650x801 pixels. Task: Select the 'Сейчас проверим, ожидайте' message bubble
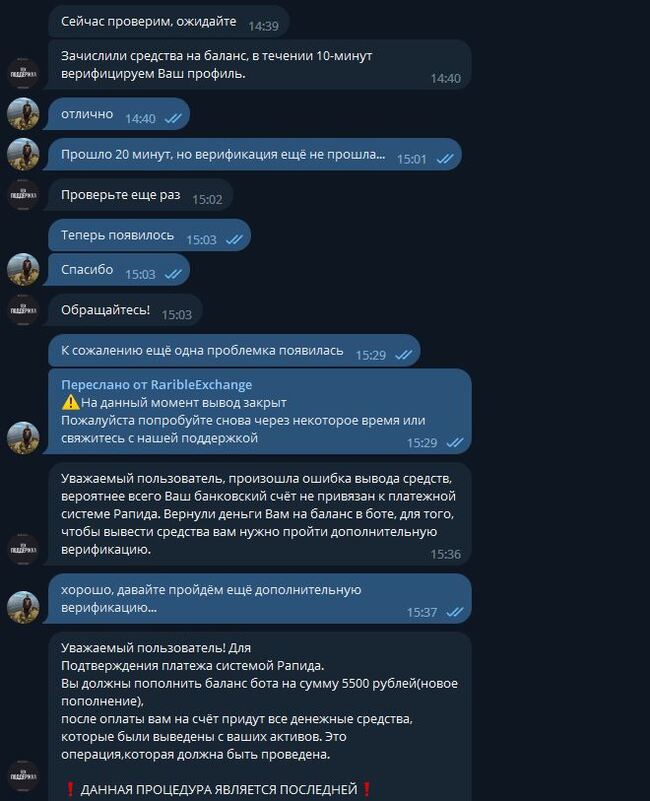tap(169, 21)
